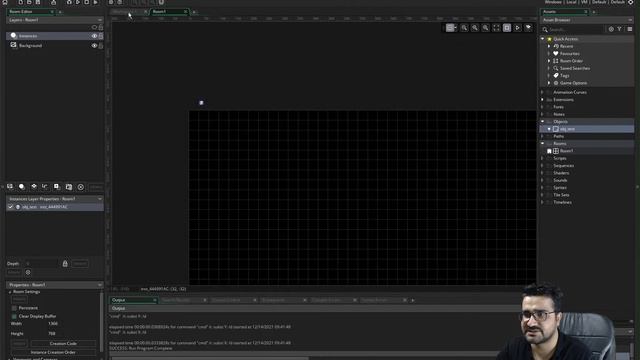Click the gear icon below Depth field

click(x=28, y=272)
